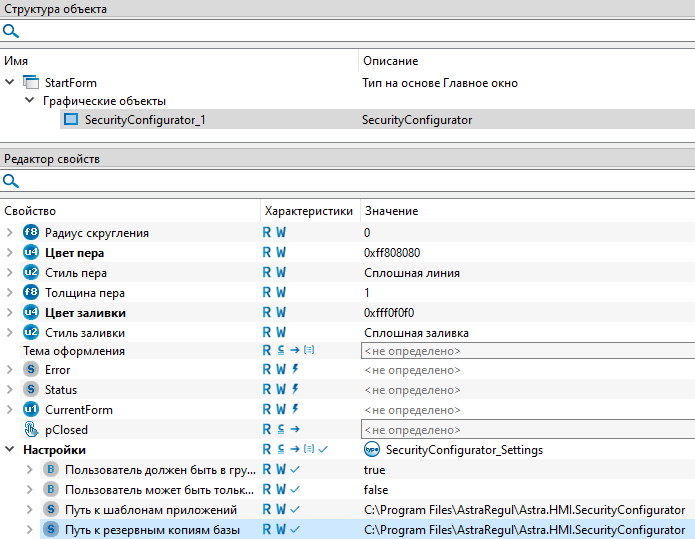
Task: Click the search icon in Структура объекта
Action: click(x=11, y=31)
